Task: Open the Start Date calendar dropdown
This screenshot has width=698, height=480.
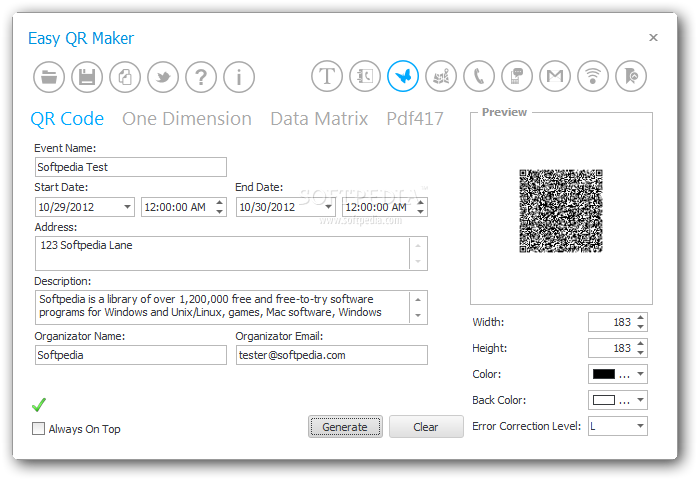Action: (127, 207)
